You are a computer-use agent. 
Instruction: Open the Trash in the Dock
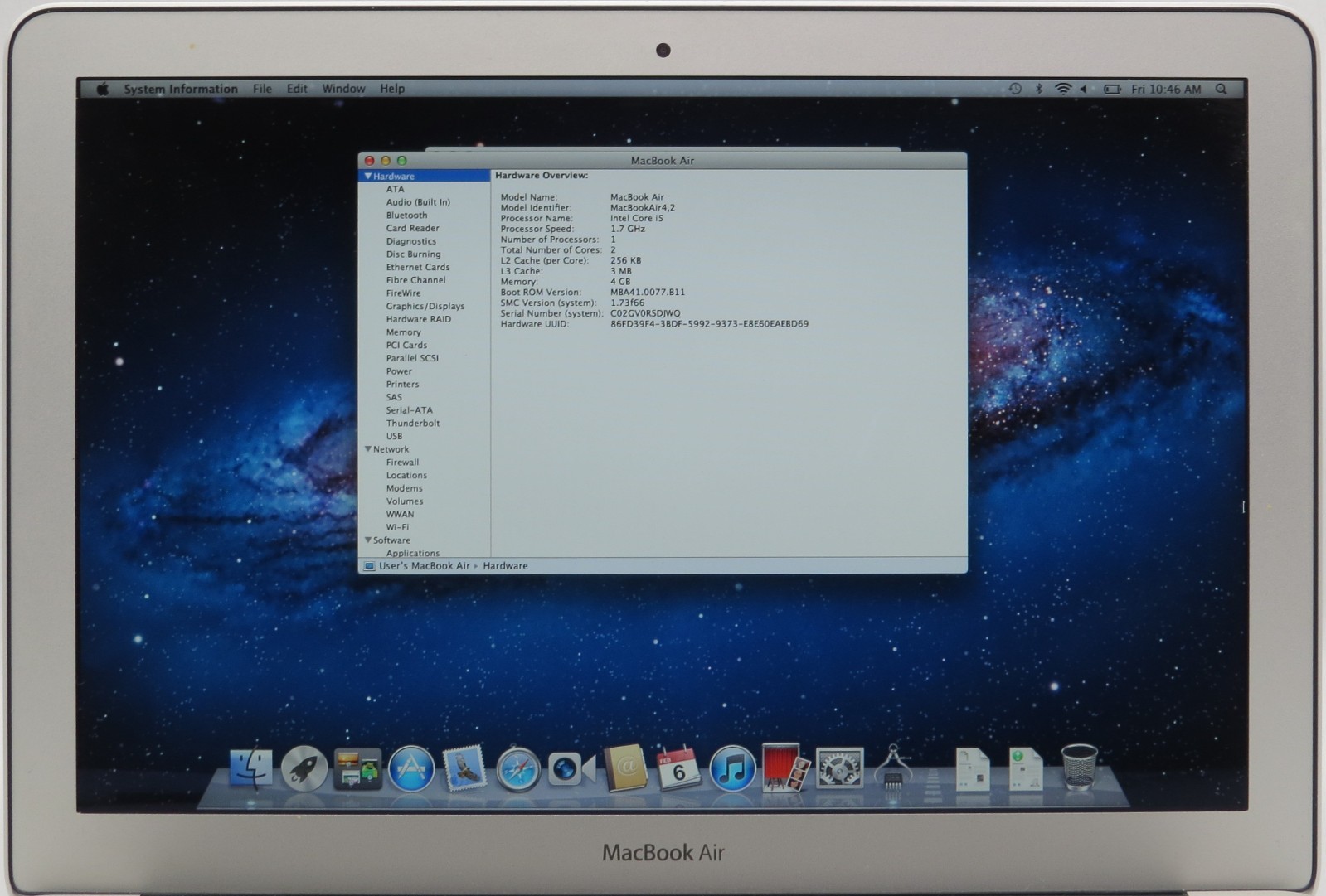coord(1079,768)
